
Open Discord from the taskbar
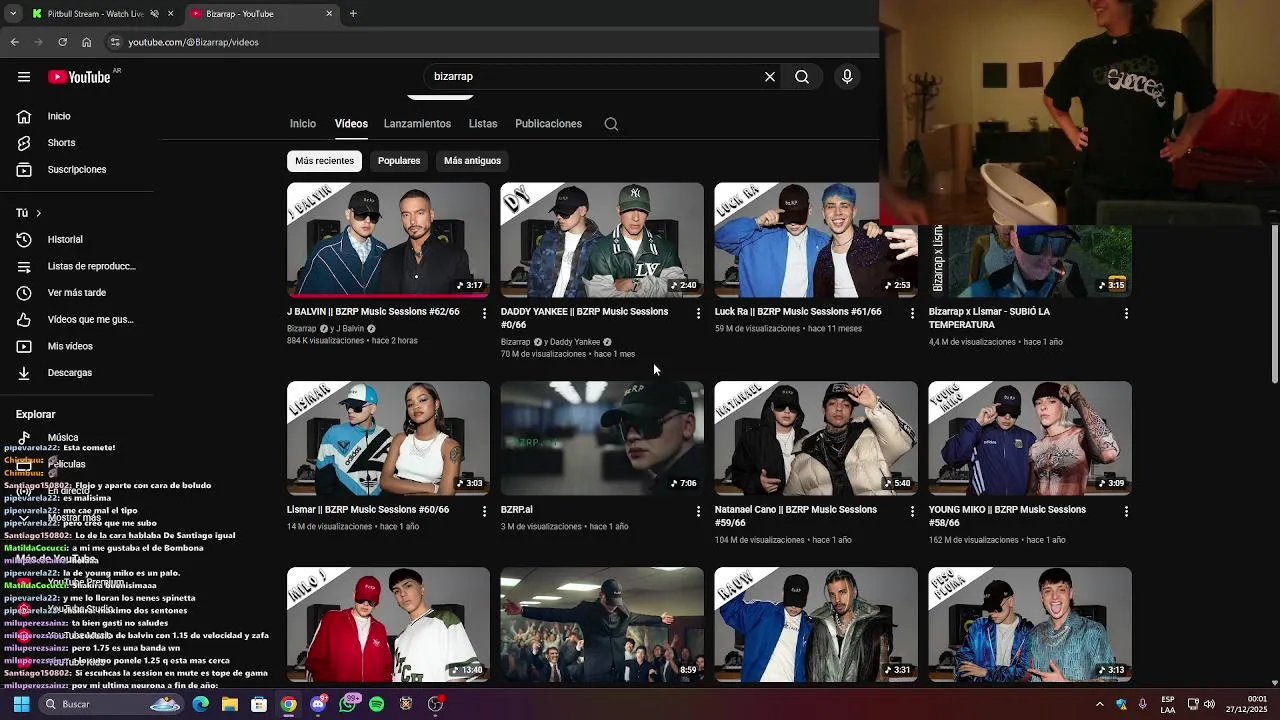click(318, 704)
